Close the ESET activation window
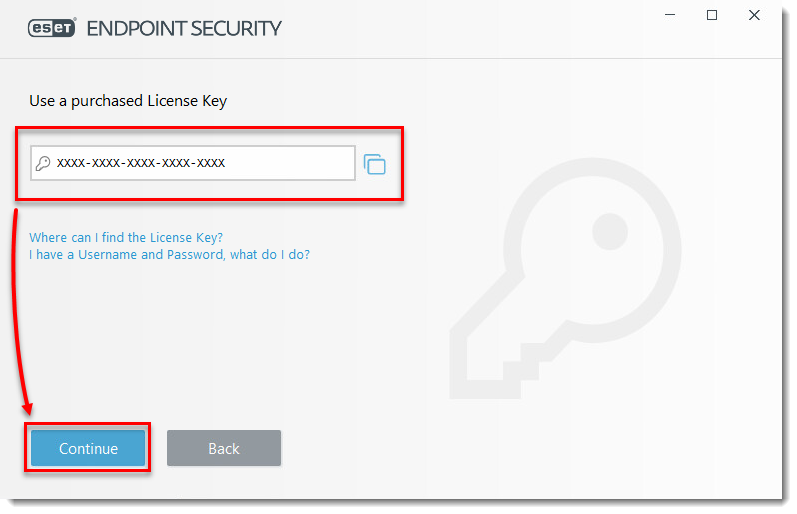Screen dimensions: 797x514 pos(754,15)
